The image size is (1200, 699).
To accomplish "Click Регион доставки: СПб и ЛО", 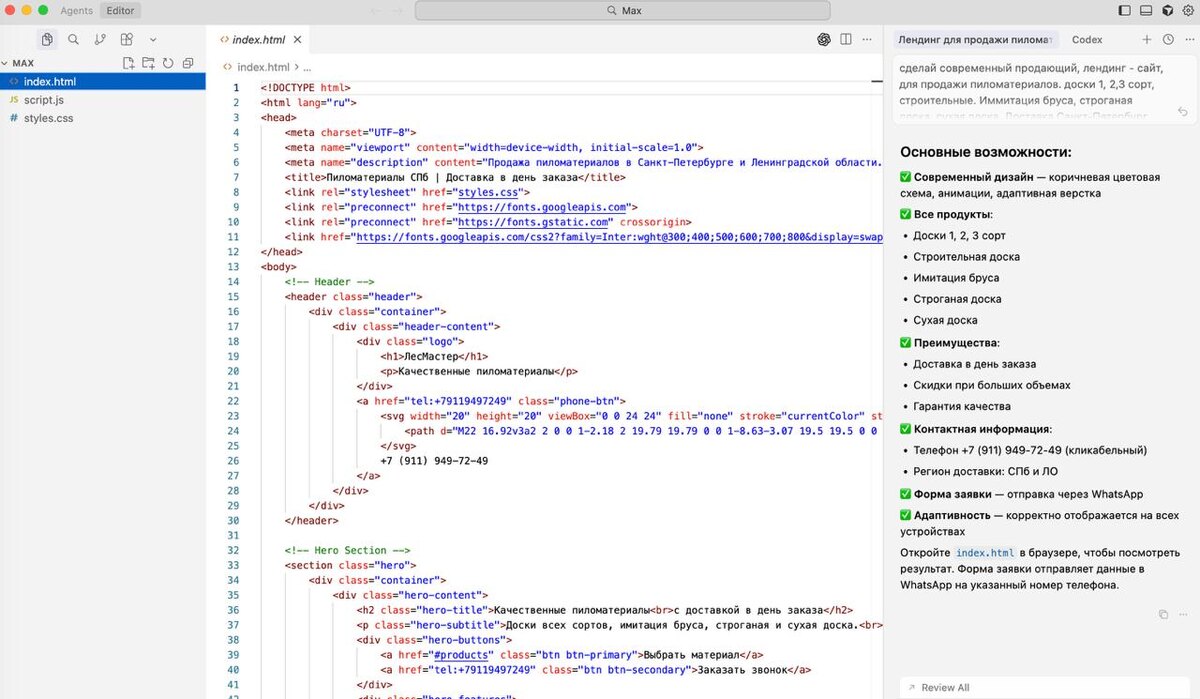I will point(985,471).
